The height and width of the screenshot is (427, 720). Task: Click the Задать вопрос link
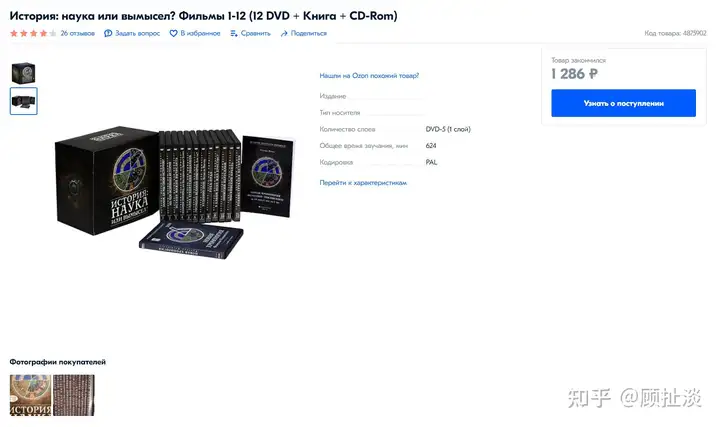137,33
